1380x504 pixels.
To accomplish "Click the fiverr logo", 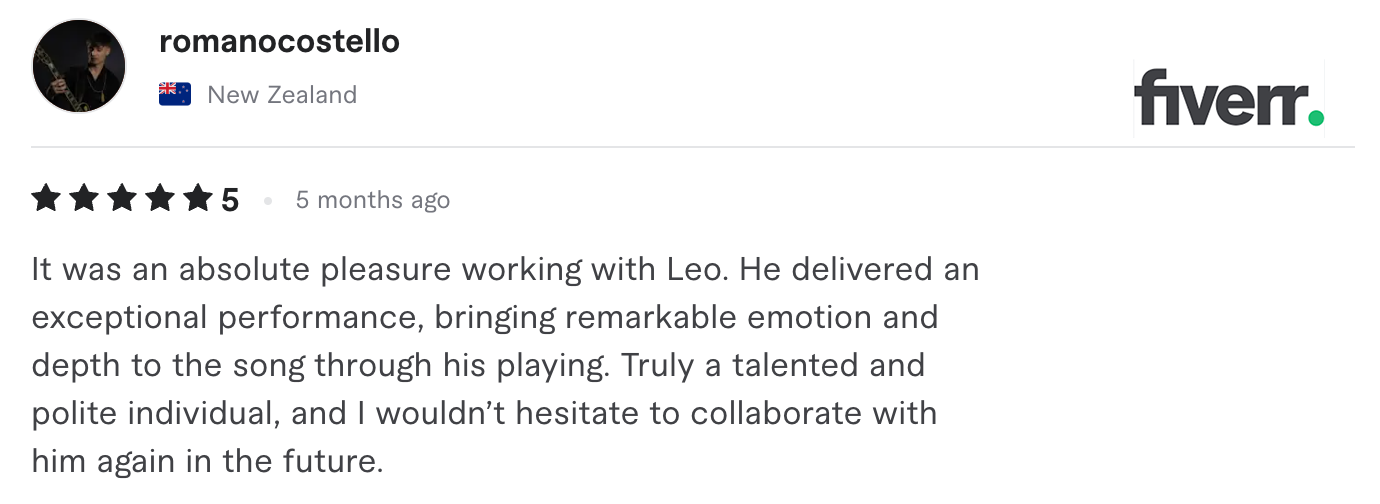I will point(1229,98).
